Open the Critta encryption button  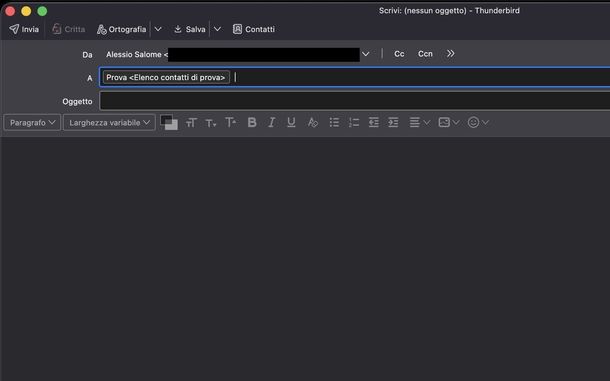pos(68,29)
